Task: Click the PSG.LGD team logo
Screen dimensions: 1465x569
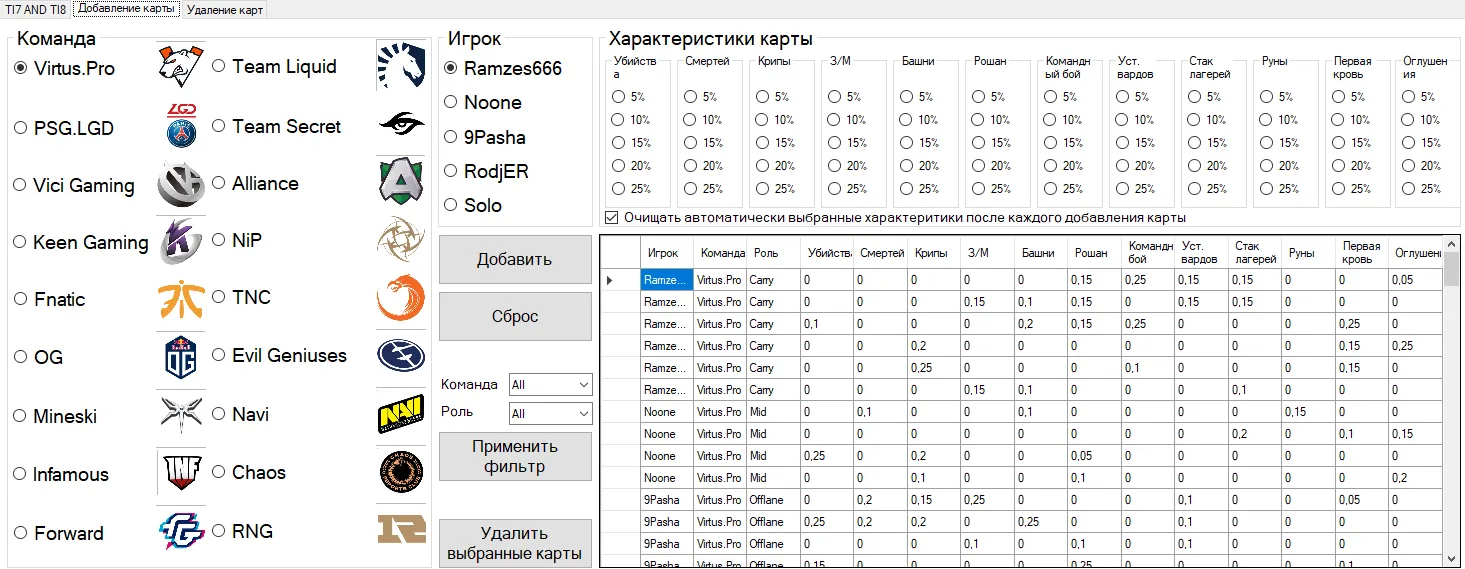Action: tap(181, 125)
